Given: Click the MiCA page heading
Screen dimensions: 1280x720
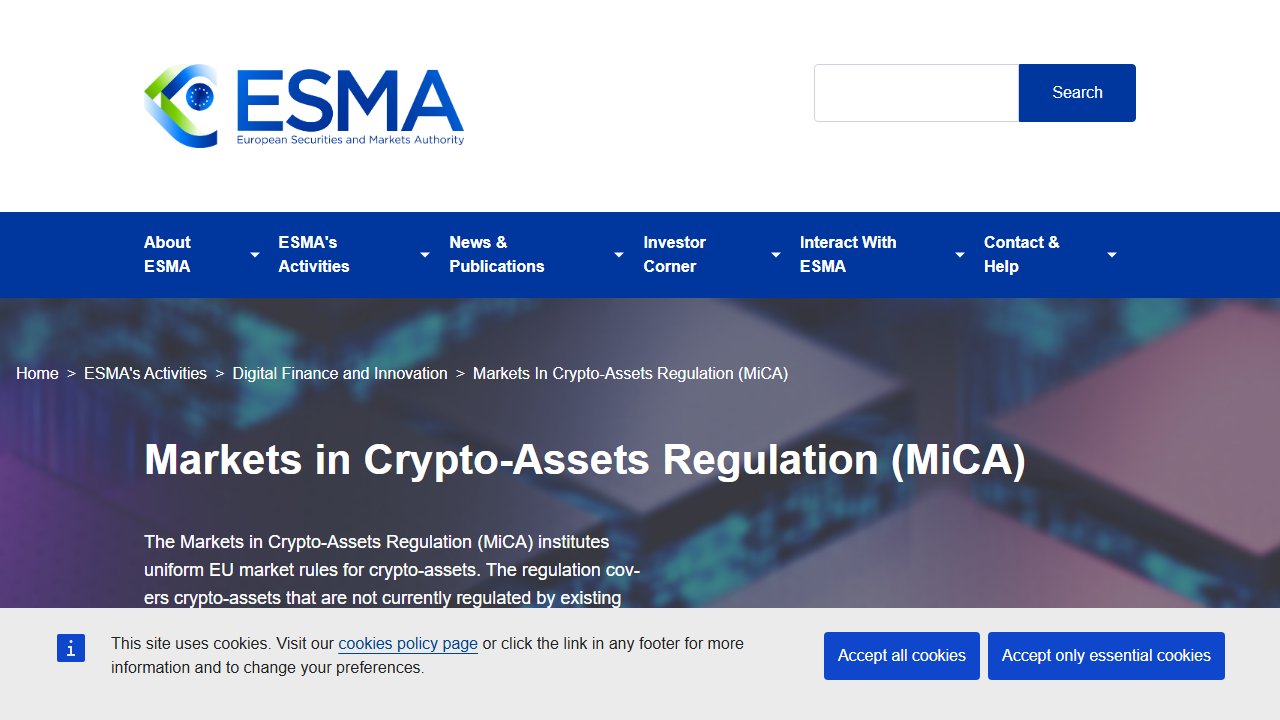Looking at the screenshot, I should click(585, 460).
